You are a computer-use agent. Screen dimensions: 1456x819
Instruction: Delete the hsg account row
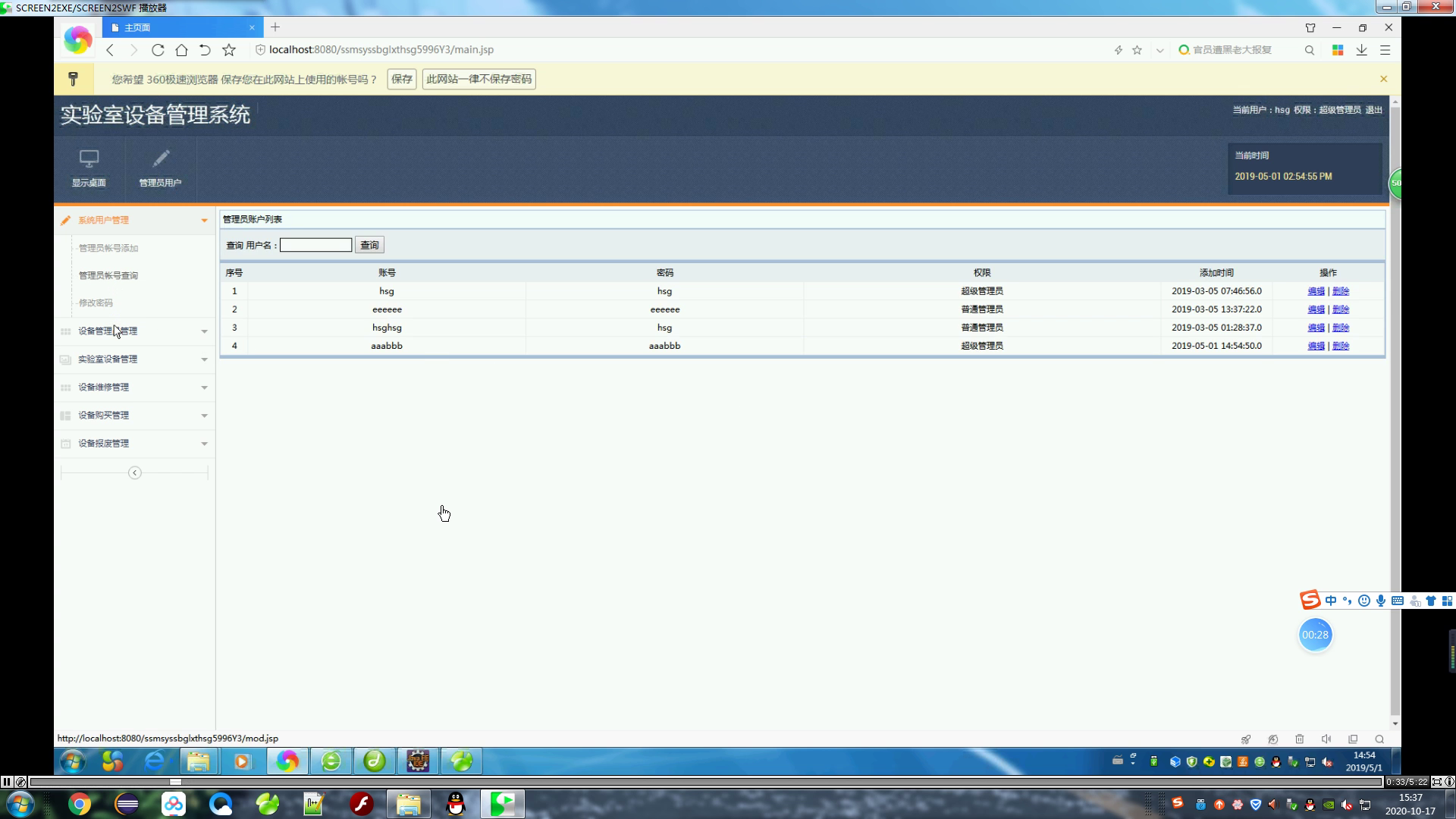[1341, 292]
